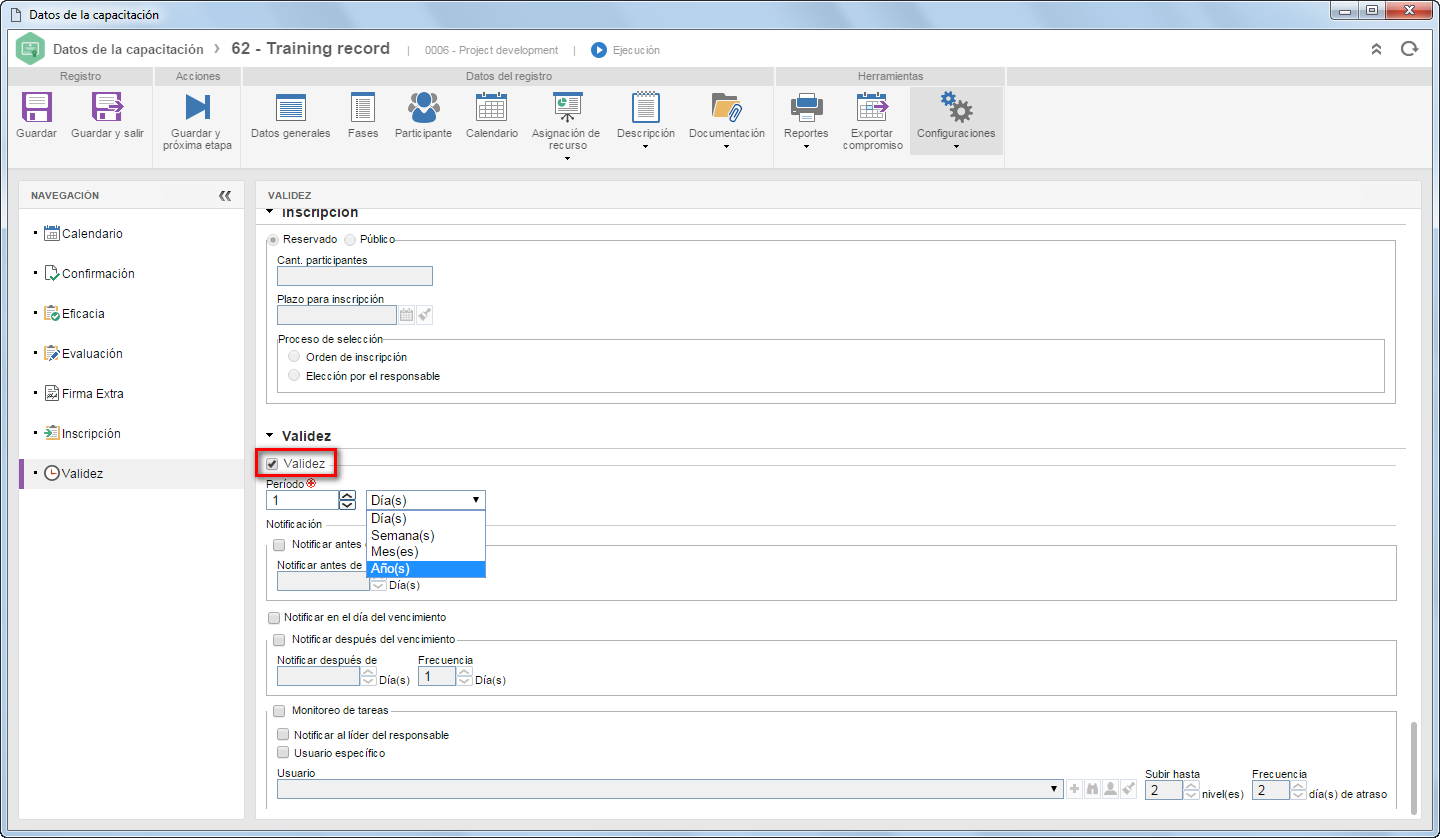
Task: Choose Semana(s) from the unit list
Action: tap(426, 535)
